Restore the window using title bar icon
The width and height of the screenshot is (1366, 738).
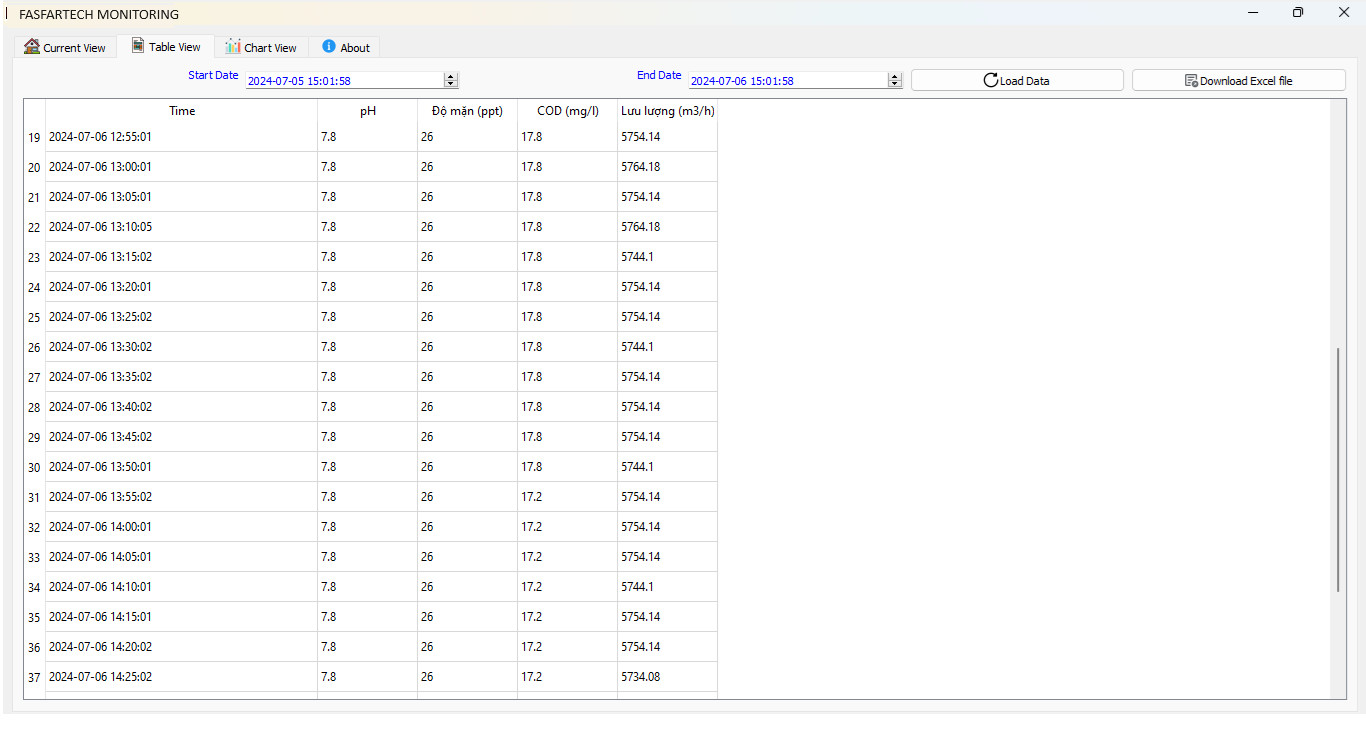1298,13
